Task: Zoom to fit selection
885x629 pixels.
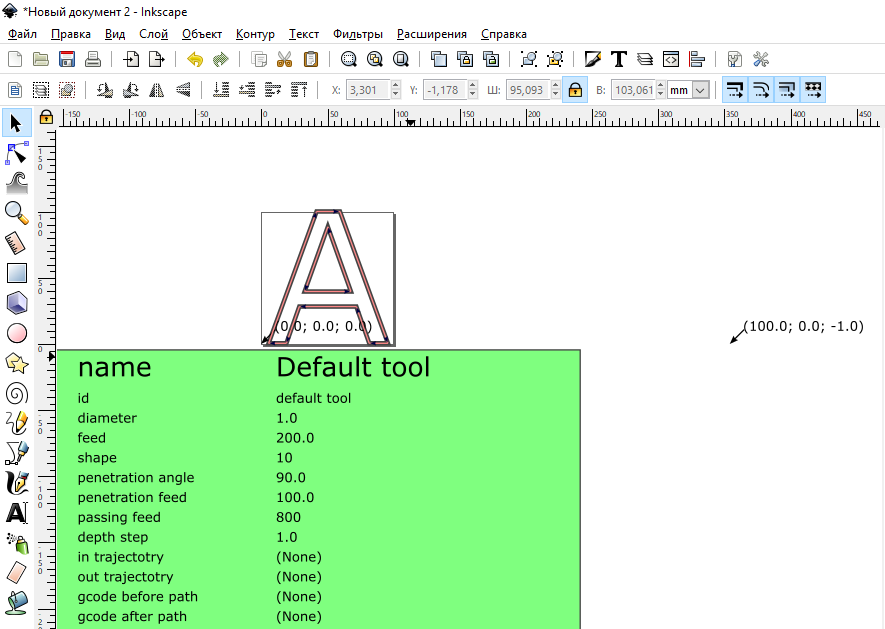Action: [349, 59]
